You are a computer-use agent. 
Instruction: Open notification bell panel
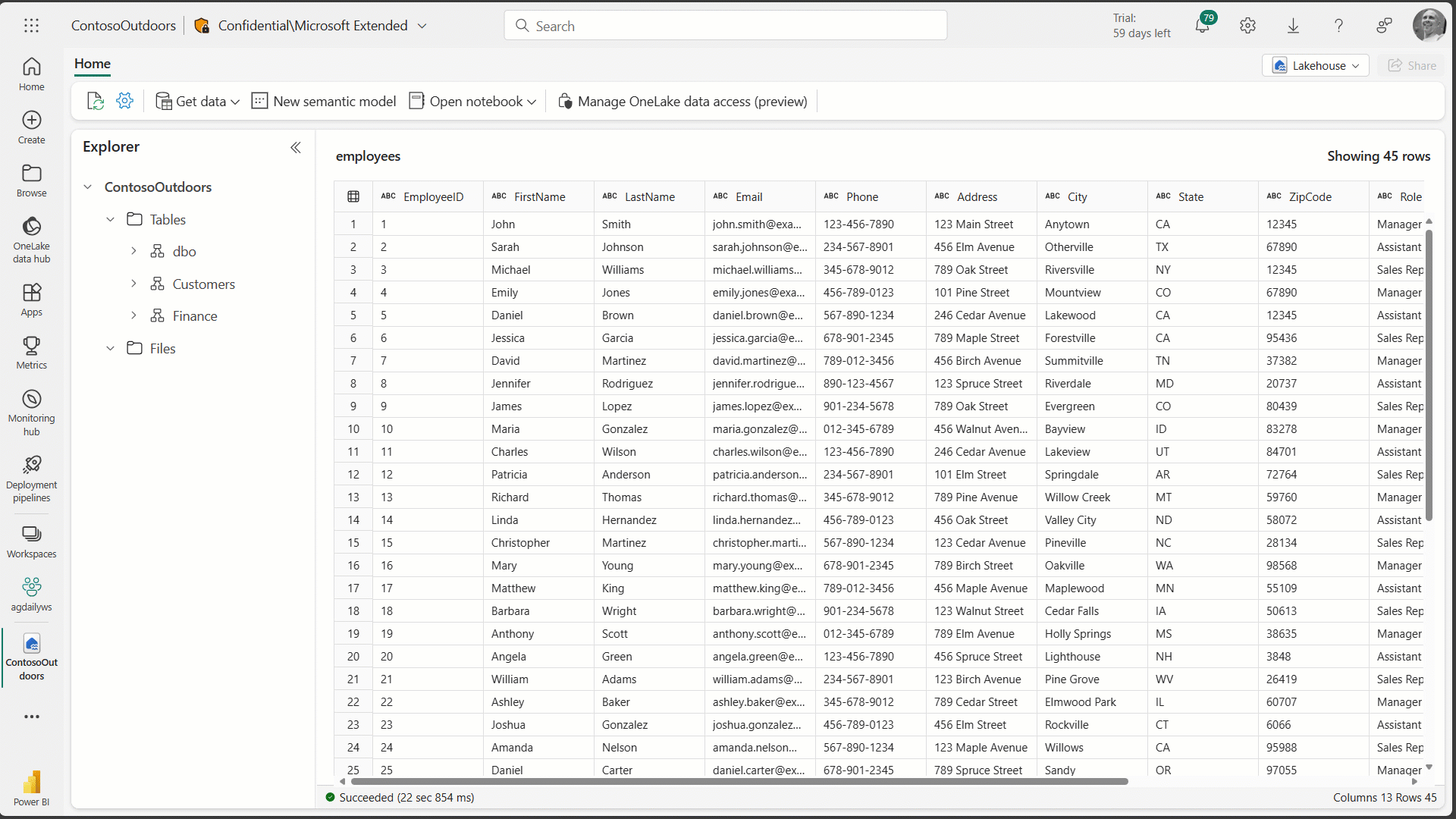point(1203,26)
